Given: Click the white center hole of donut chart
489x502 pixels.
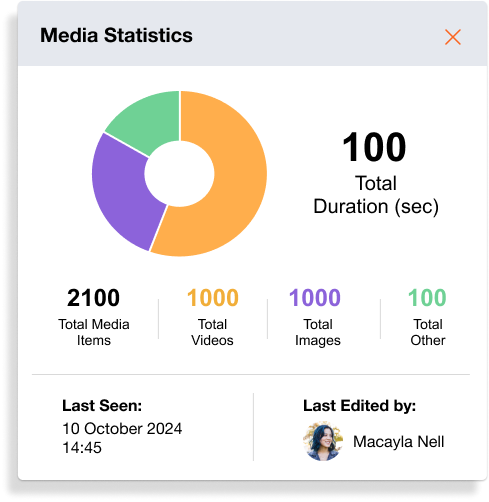Looking at the screenshot, I should point(179,174).
